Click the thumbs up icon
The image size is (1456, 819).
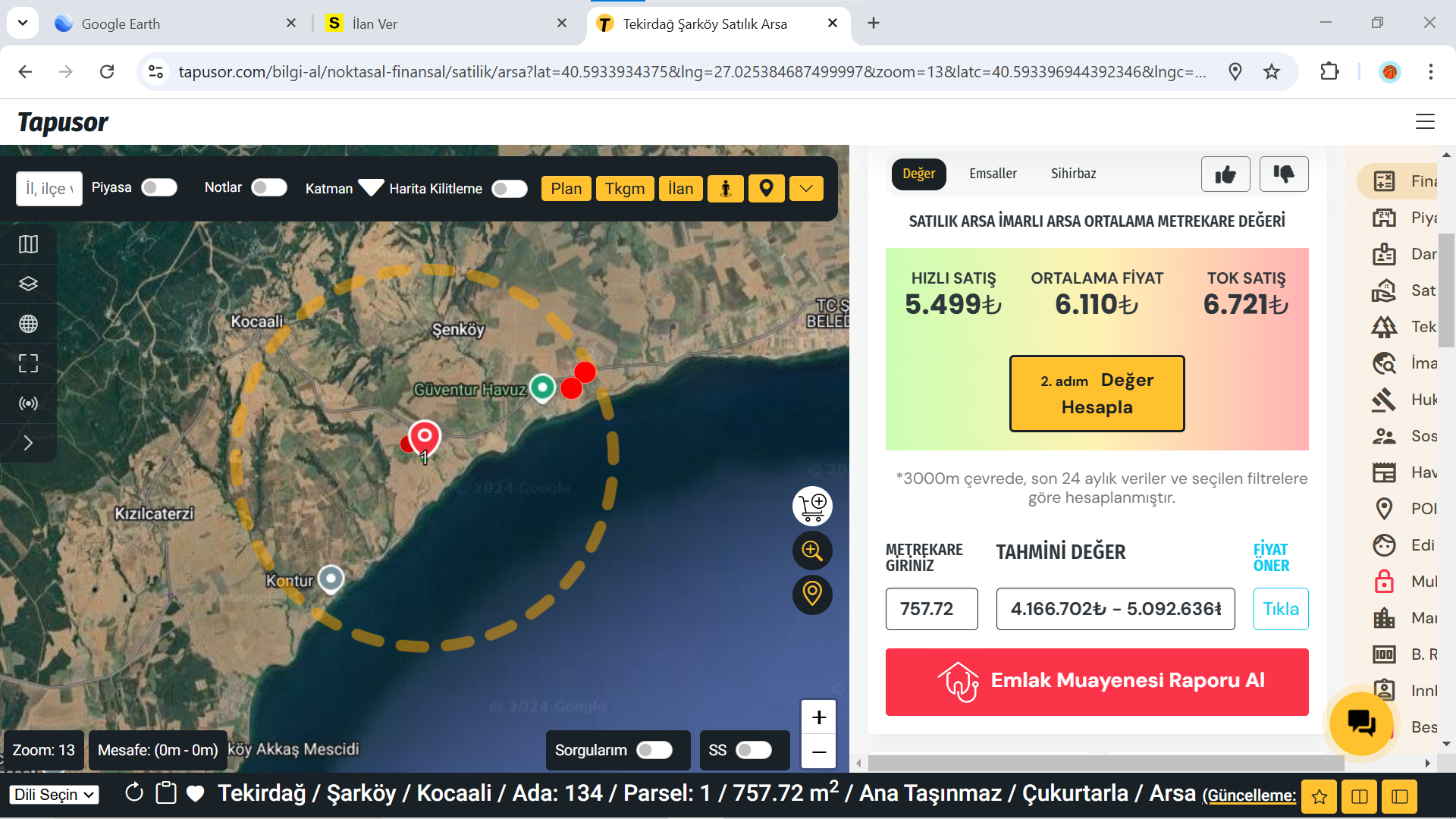click(1225, 174)
